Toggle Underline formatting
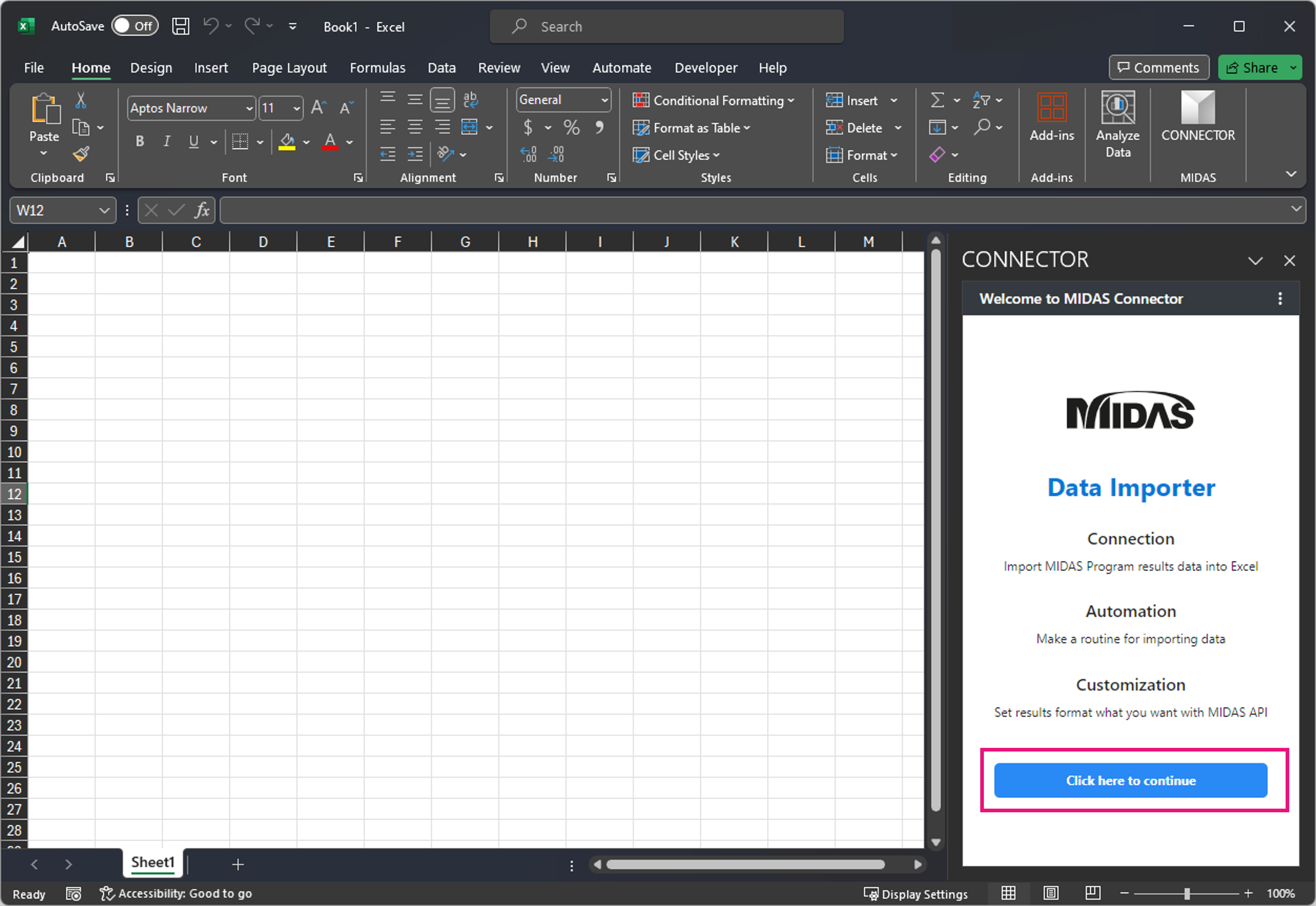 coord(194,141)
